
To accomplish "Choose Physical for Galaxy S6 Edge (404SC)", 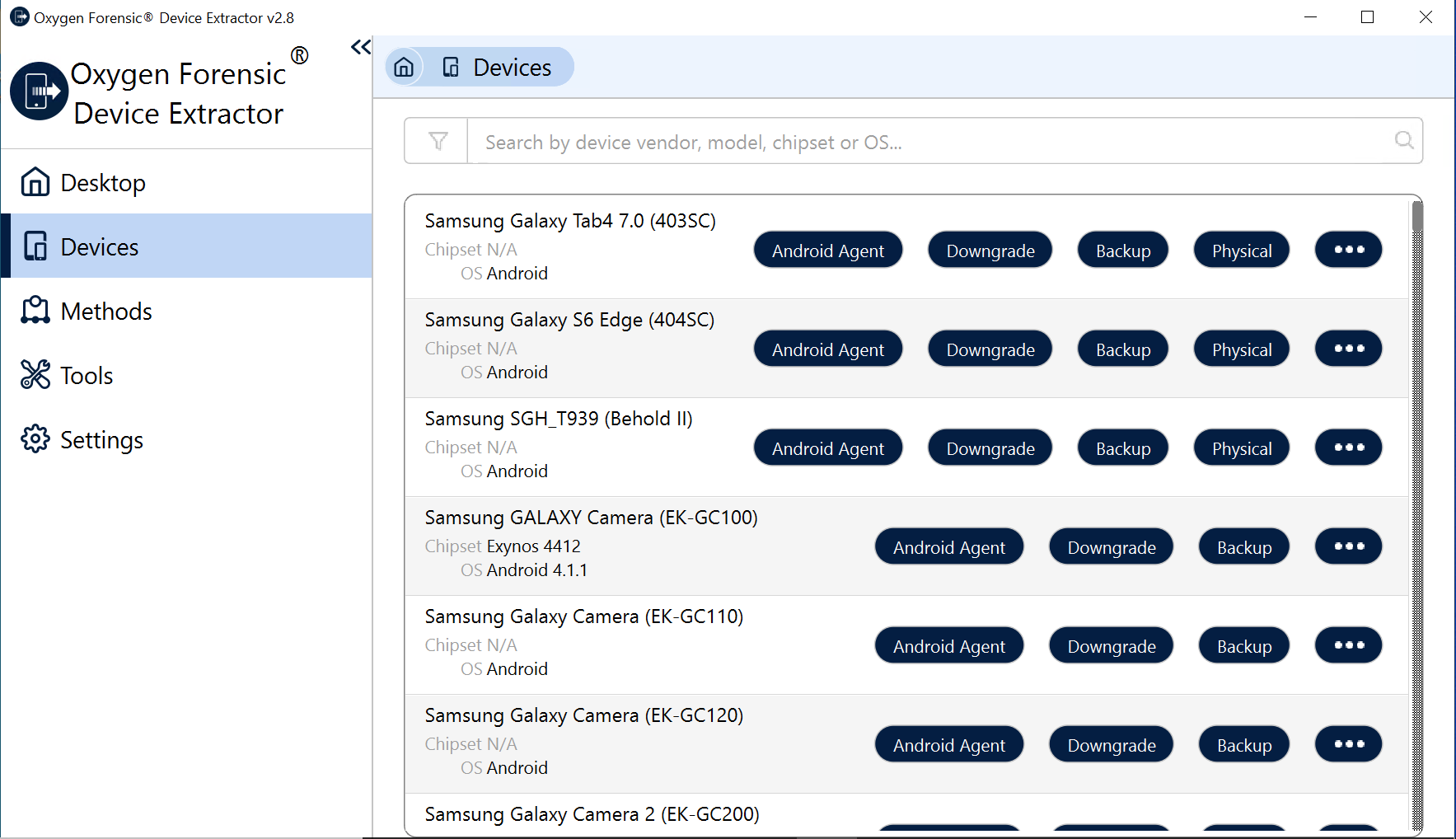I will coord(1242,349).
